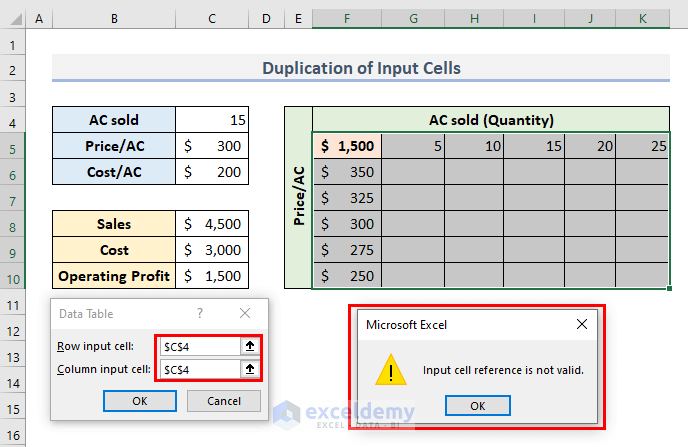
Task: Click the rotated 'Price/AC' vertical header cell
Action: point(298,197)
